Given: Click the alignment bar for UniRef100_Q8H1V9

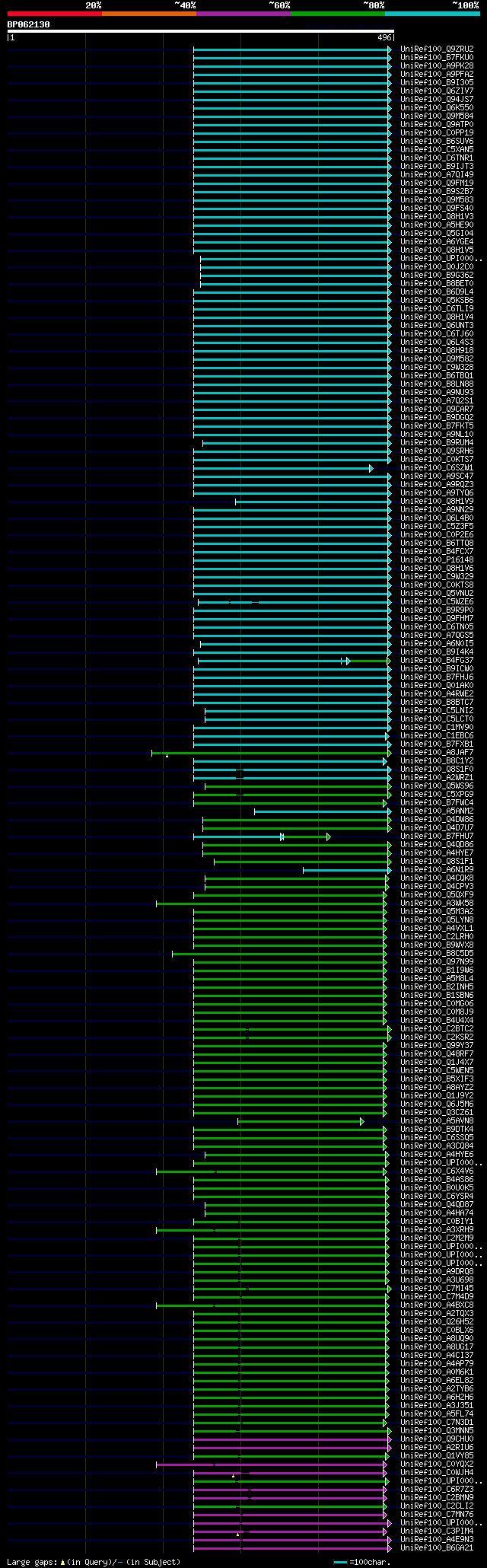Looking at the screenshot, I should (314, 502).
